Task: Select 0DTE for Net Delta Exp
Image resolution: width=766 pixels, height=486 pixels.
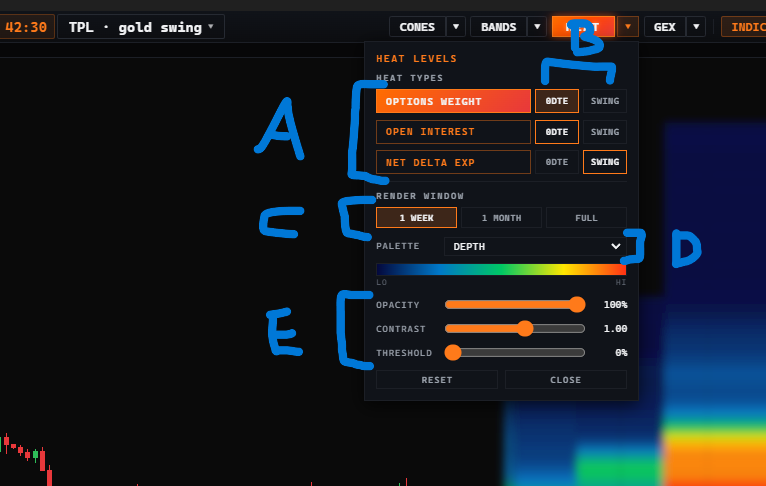Action: pyautogui.click(x=557, y=162)
